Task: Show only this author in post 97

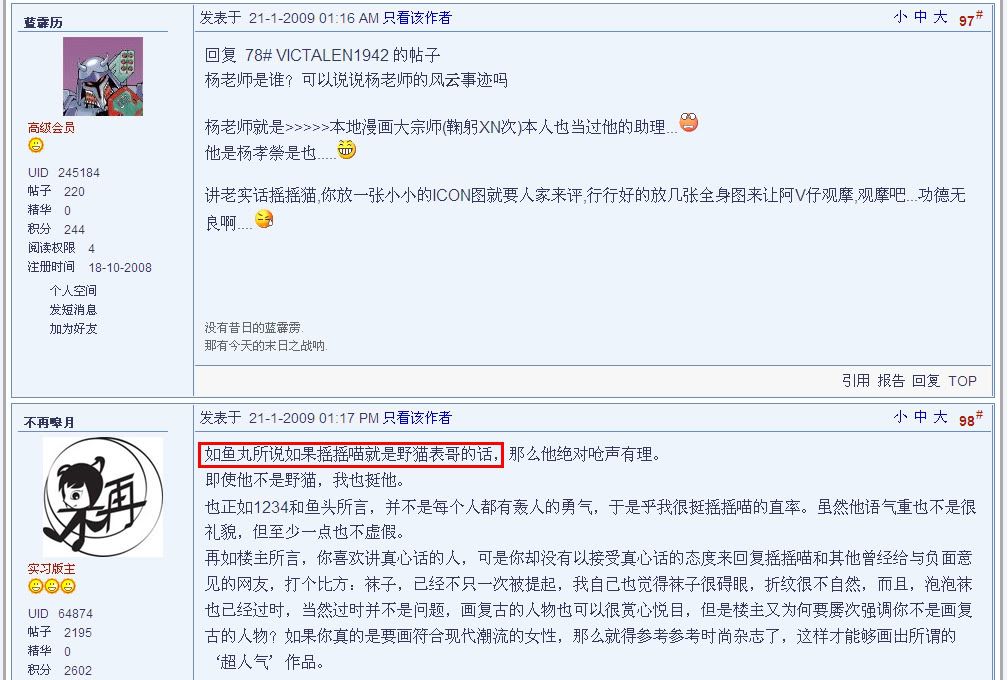Action: [x=417, y=18]
